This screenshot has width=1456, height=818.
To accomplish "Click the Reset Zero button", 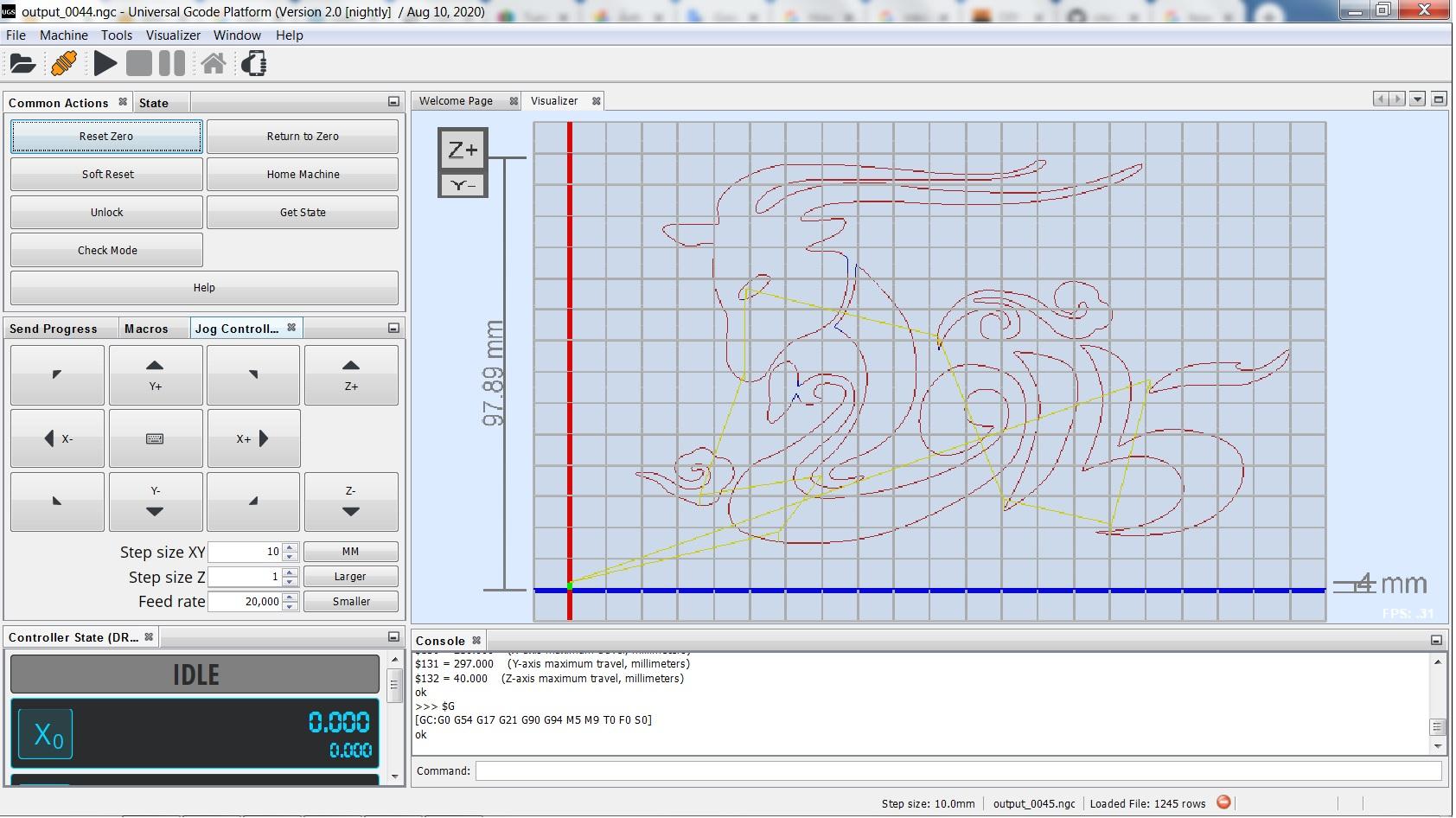I will click(x=106, y=137).
